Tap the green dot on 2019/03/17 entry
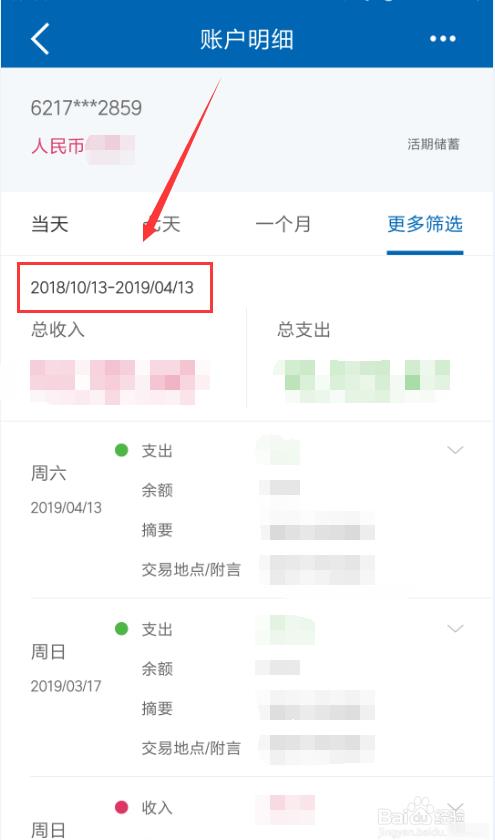This screenshot has width=495, height=840. pos(122,629)
